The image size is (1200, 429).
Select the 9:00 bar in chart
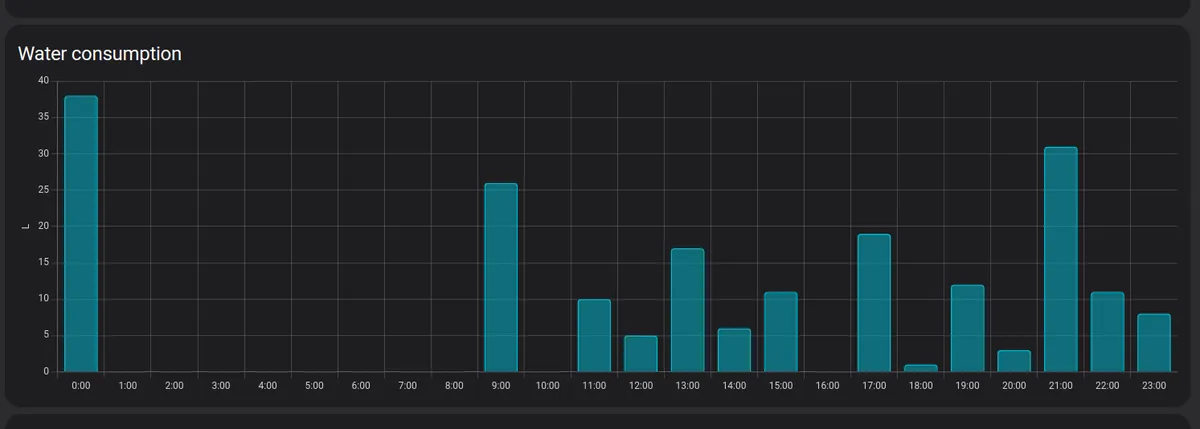(501, 278)
